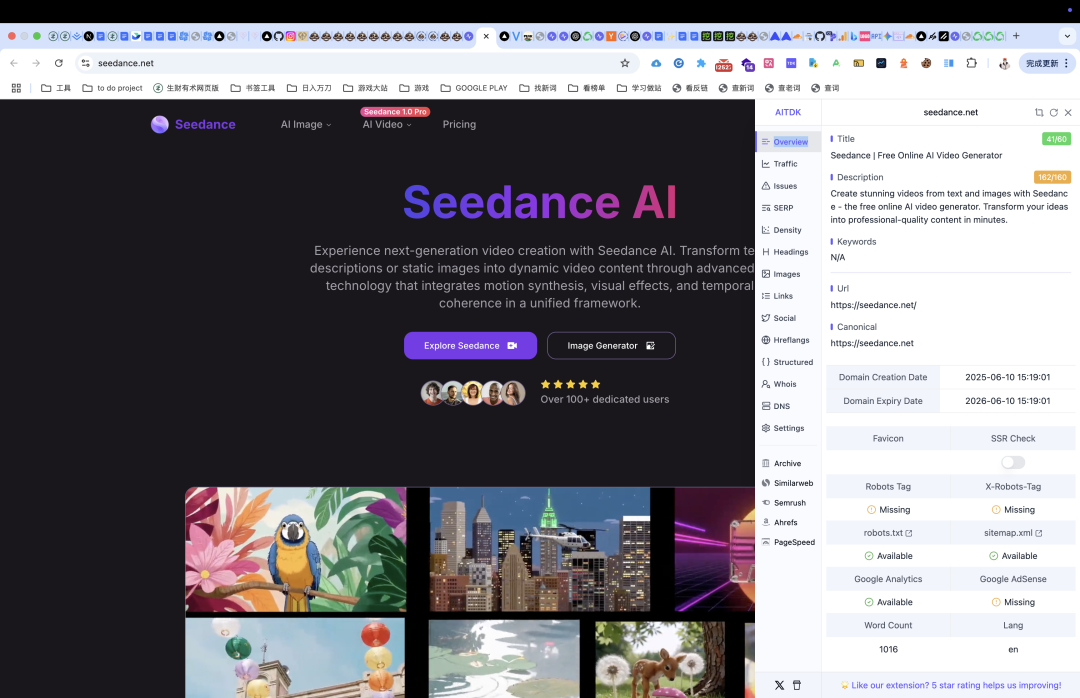Open the 书签工具 bookmark folder
The image size is (1080, 698).
coord(253,88)
